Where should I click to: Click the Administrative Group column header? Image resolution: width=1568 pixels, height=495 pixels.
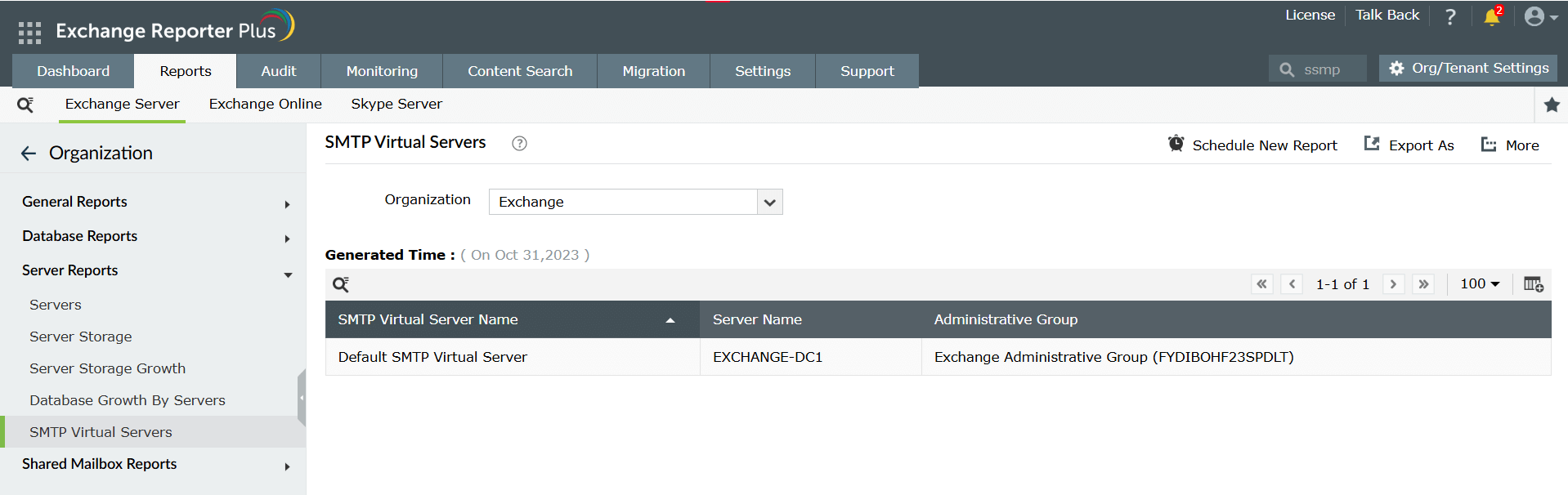coord(1236,319)
